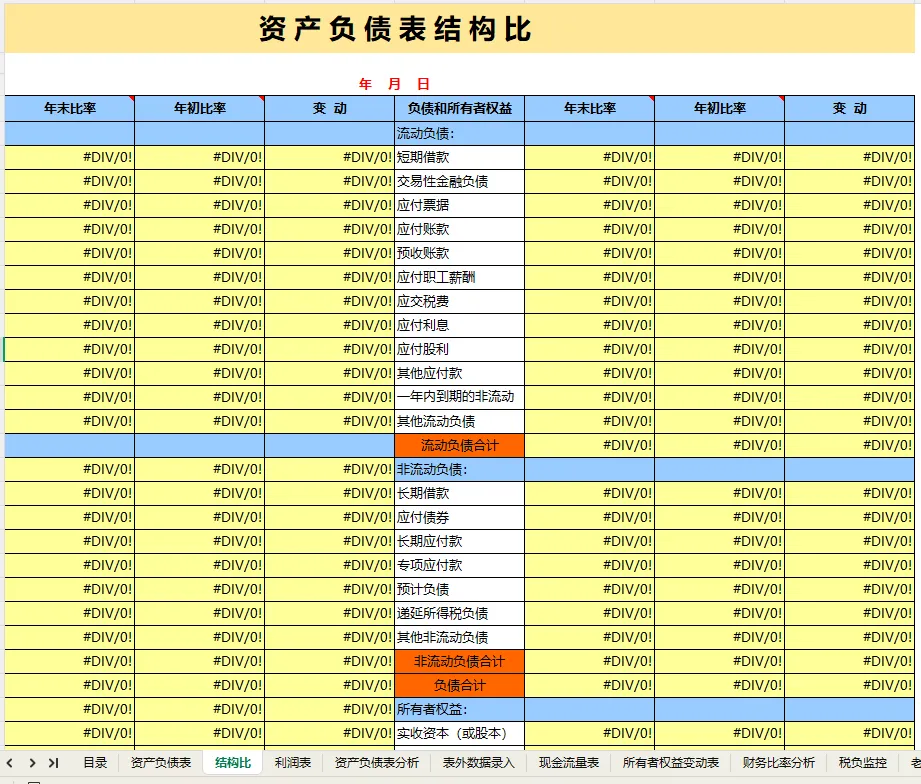The width and height of the screenshot is (921, 784).
Task: Switch to the 利润表 sheet tab
Action: click(x=293, y=762)
